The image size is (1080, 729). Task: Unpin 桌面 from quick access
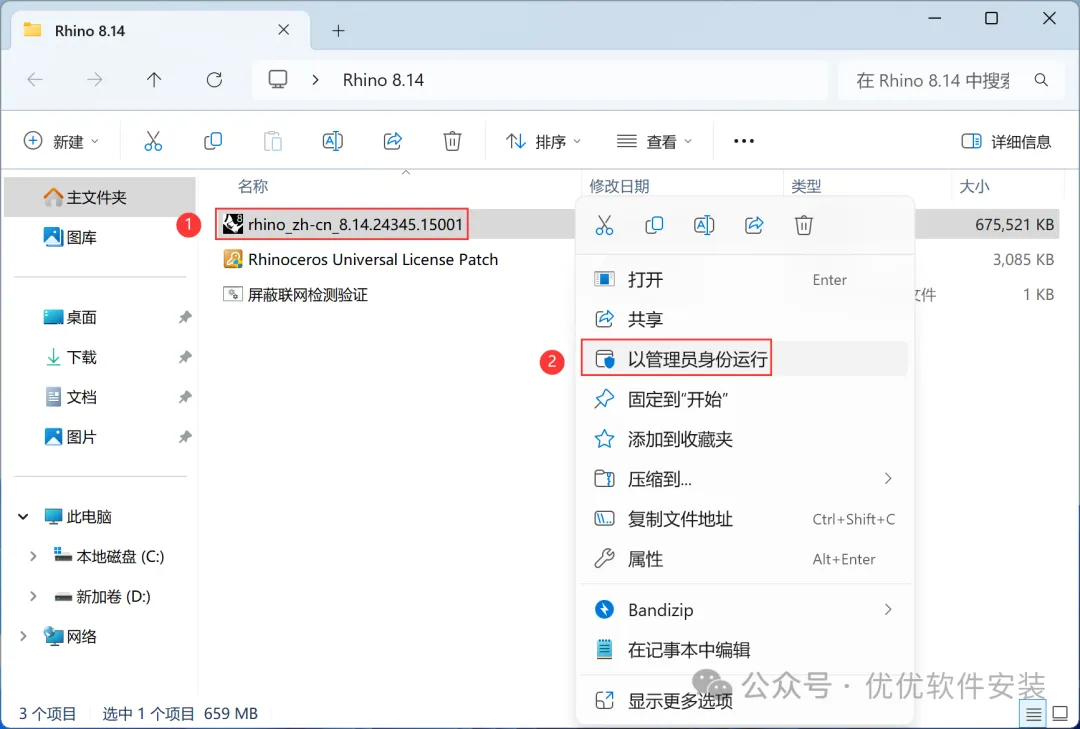185,317
